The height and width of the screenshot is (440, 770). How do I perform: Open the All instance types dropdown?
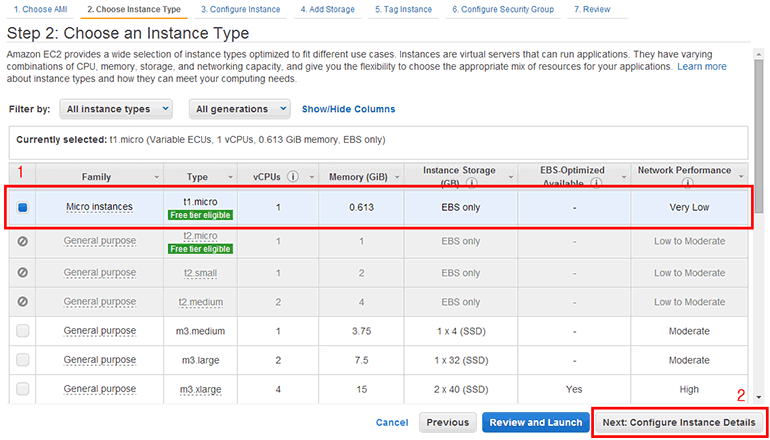click(x=115, y=108)
